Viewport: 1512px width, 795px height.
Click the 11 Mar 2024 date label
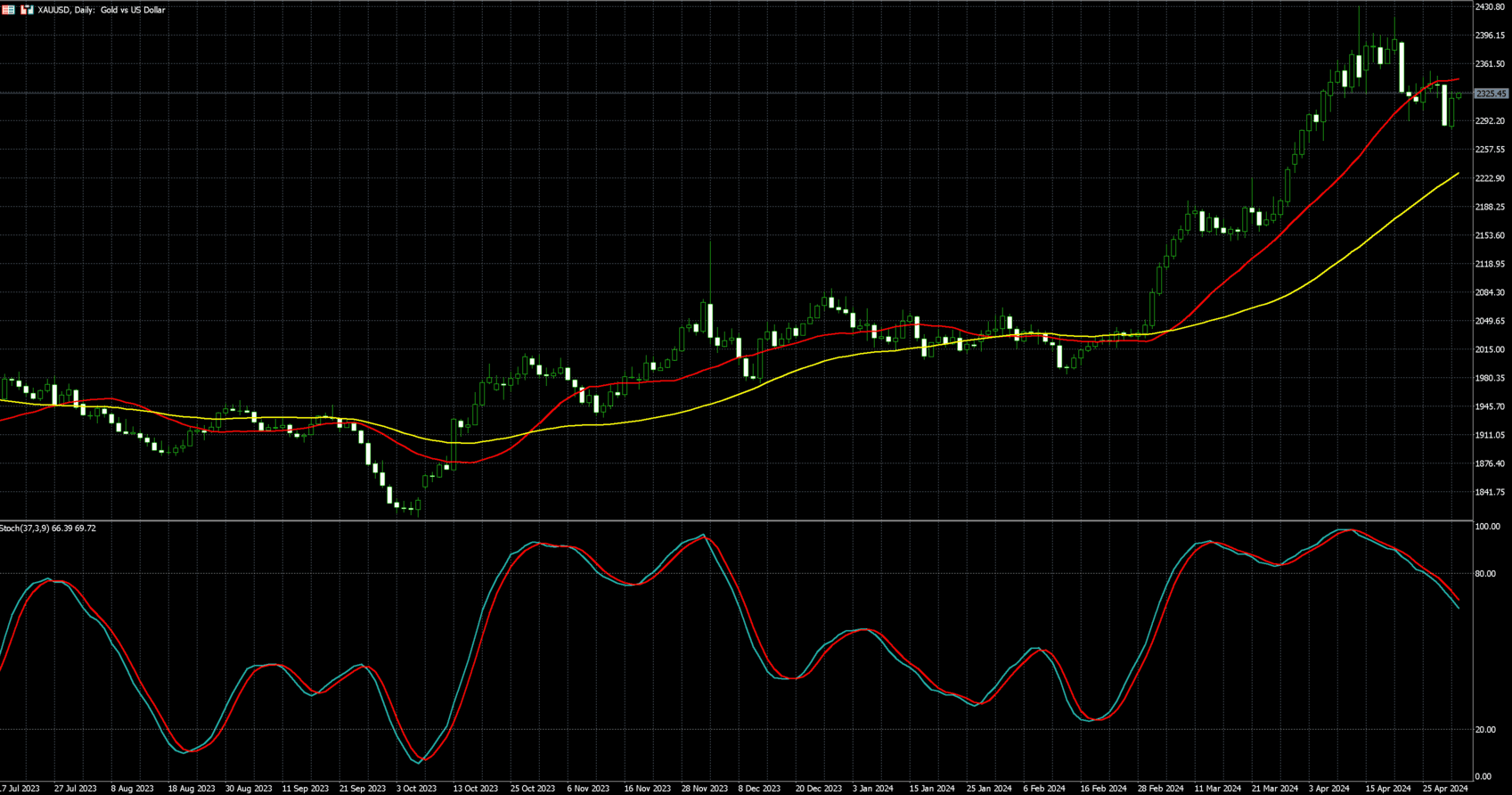[x=1218, y=789]
